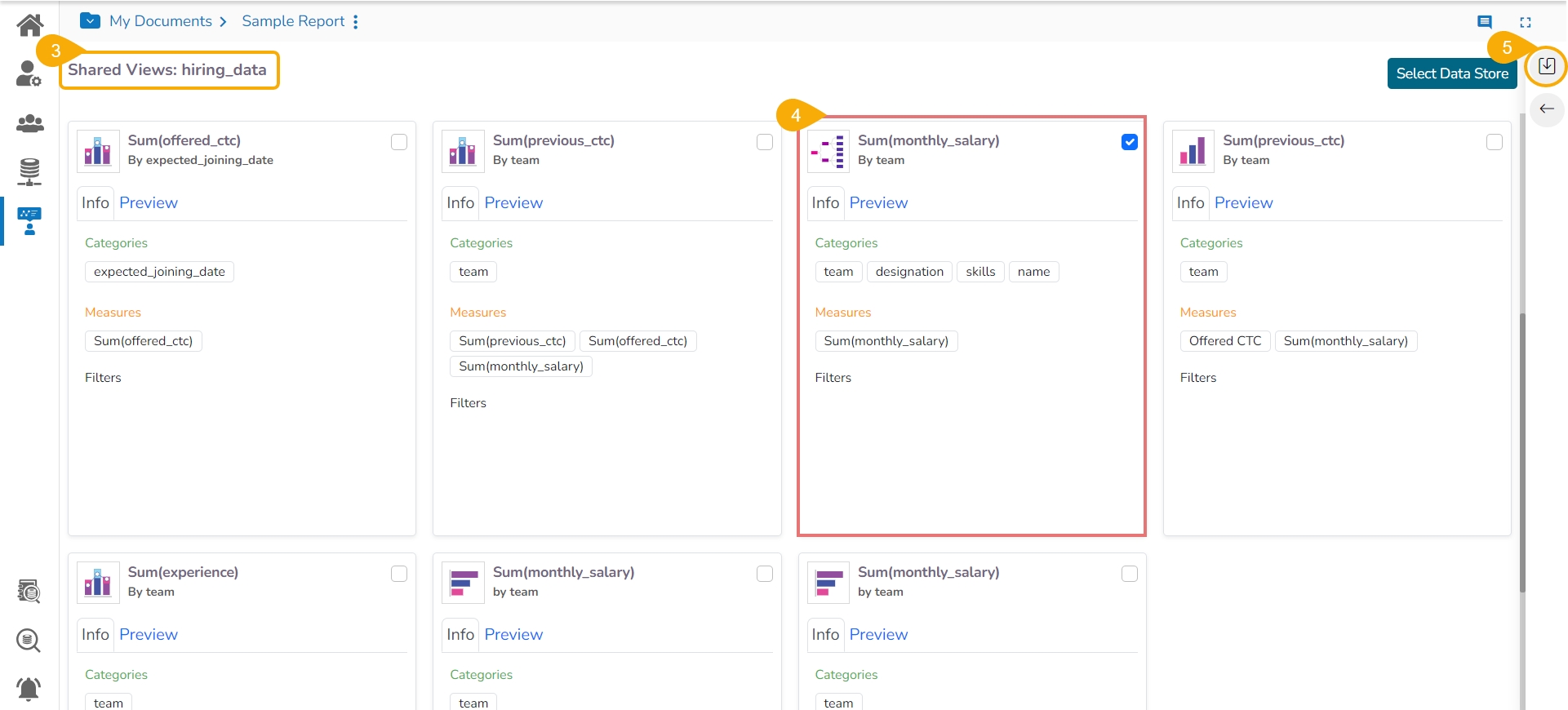Viewport: 1568px width, 710px height.
Task: Open the data store sidebar icon
Action: point(29,171)
